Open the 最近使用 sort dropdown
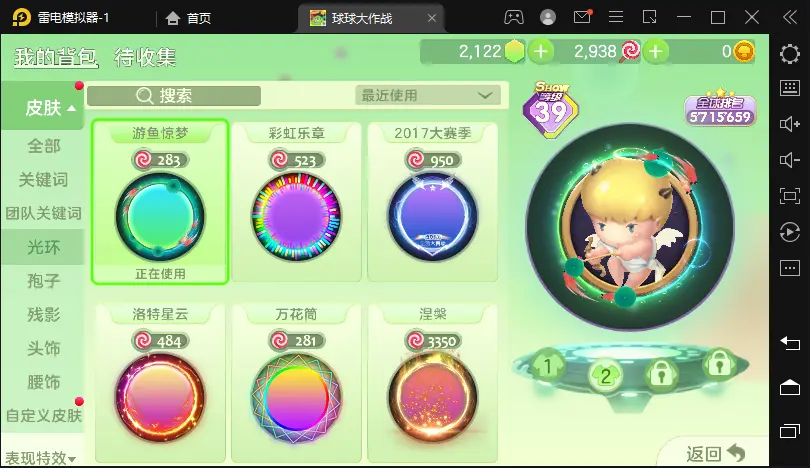The image size is (810, 468). coord(428,96)
